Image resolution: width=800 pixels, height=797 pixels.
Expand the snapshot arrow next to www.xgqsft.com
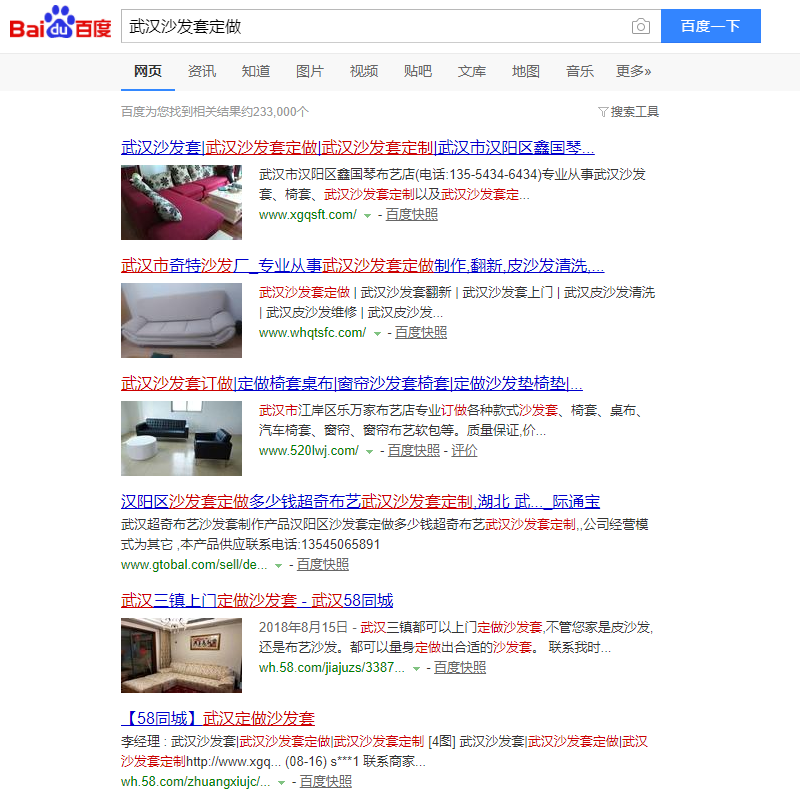367,213
